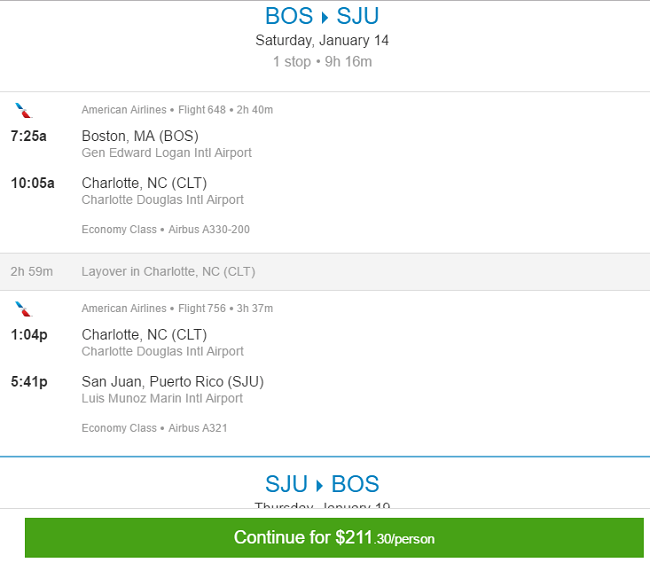
Task: Click the American Airlines logo for Flight 756
Action: pos(24,309)
